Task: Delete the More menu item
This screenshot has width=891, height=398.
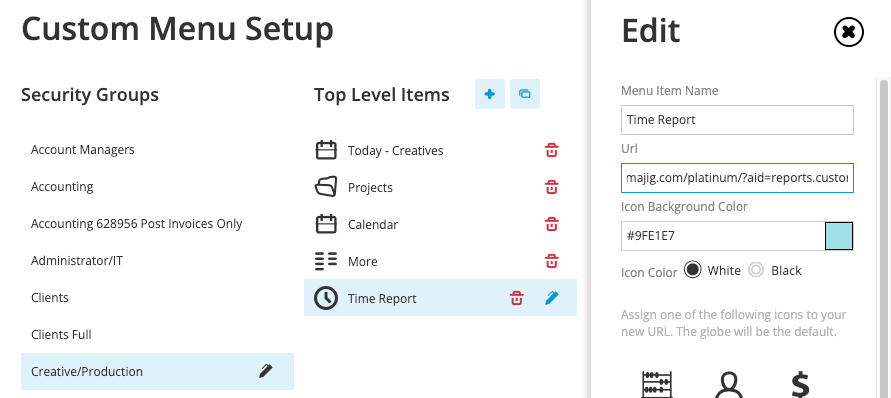Action: (551, 261)
